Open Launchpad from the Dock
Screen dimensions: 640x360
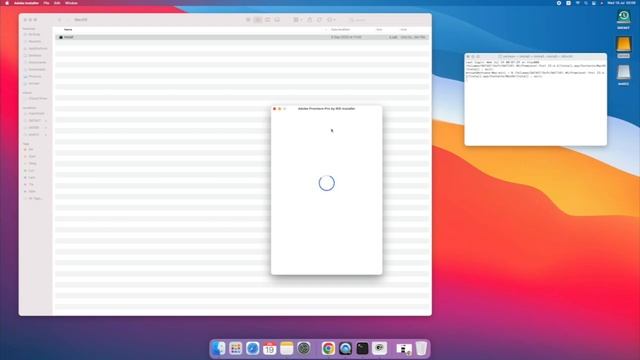coord(236,349)
